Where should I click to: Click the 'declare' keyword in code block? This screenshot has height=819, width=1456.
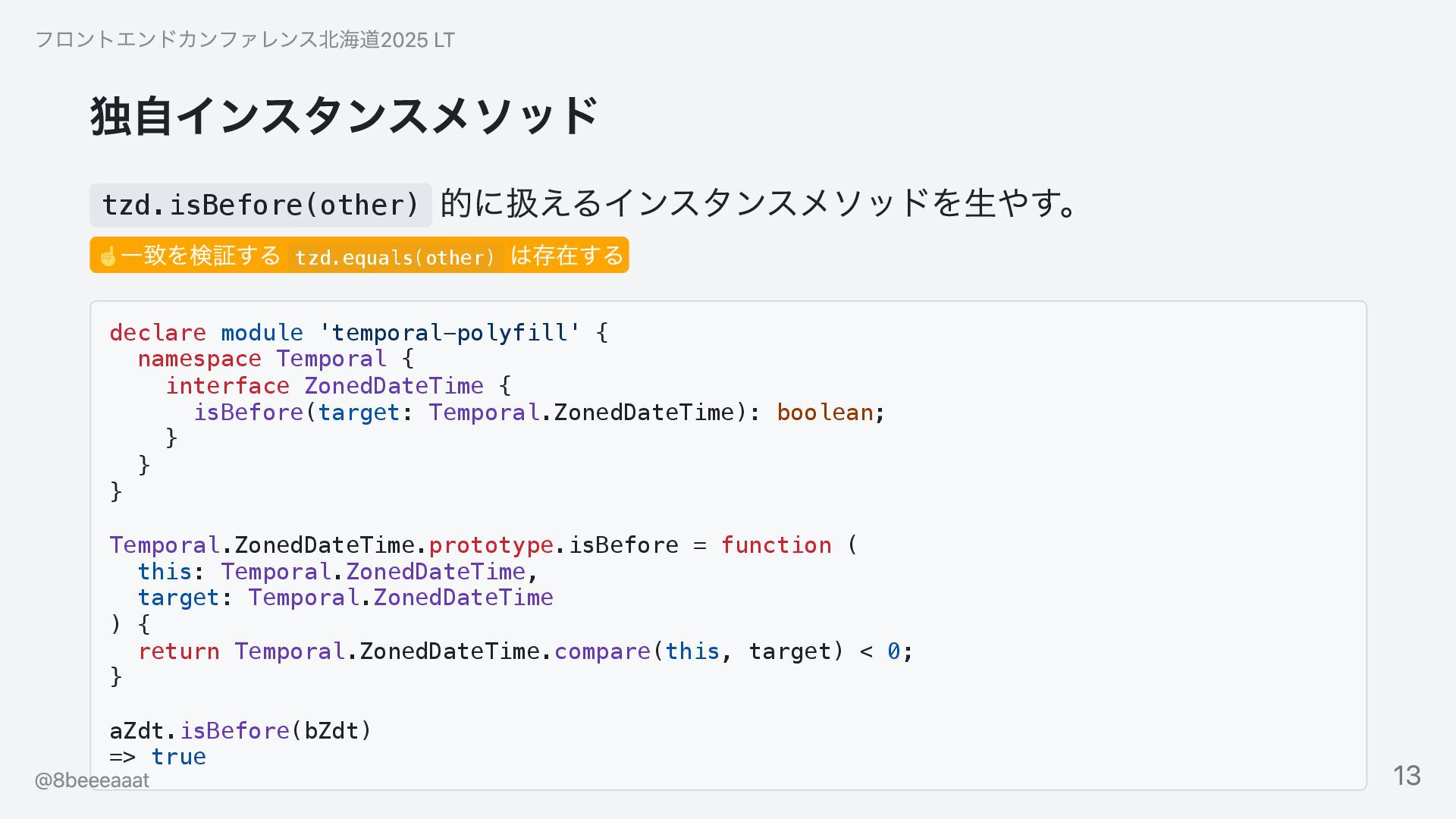pyautogui.click(x=158, y=332)
